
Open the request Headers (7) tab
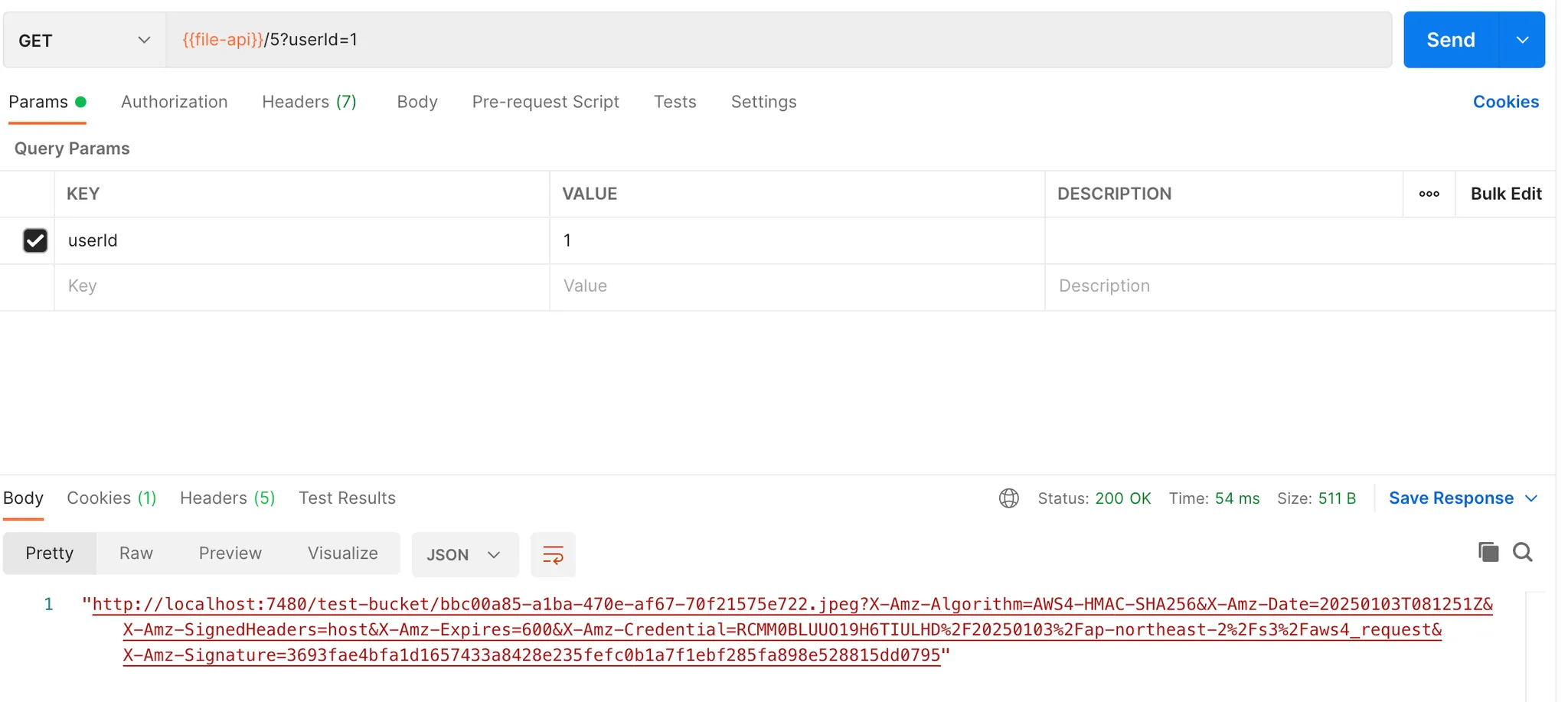pos(309,102)
